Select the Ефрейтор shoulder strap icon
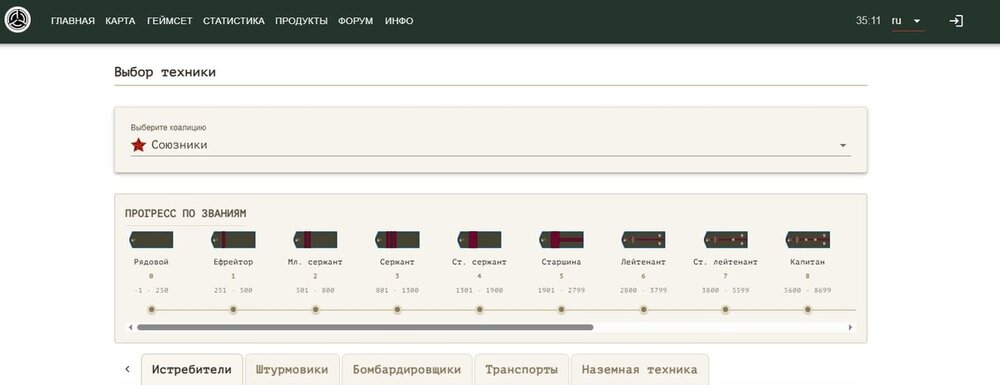1000x385 pixels. pos(233,240)
